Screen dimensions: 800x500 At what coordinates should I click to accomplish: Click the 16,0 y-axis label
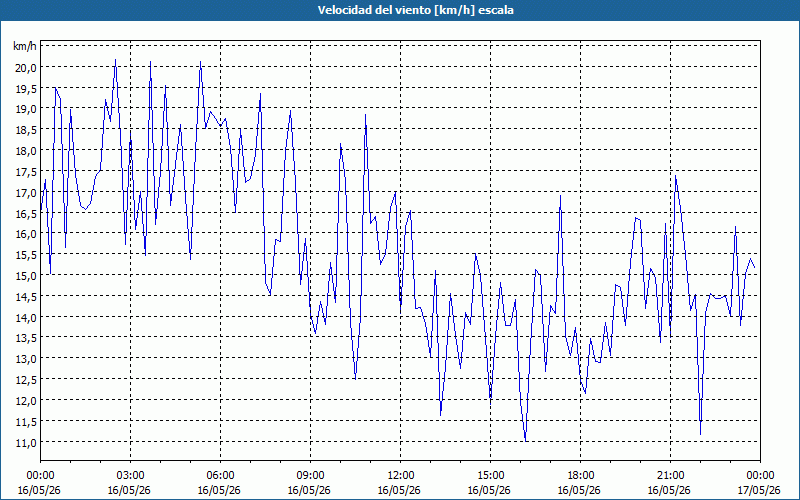tap(26, 234)
